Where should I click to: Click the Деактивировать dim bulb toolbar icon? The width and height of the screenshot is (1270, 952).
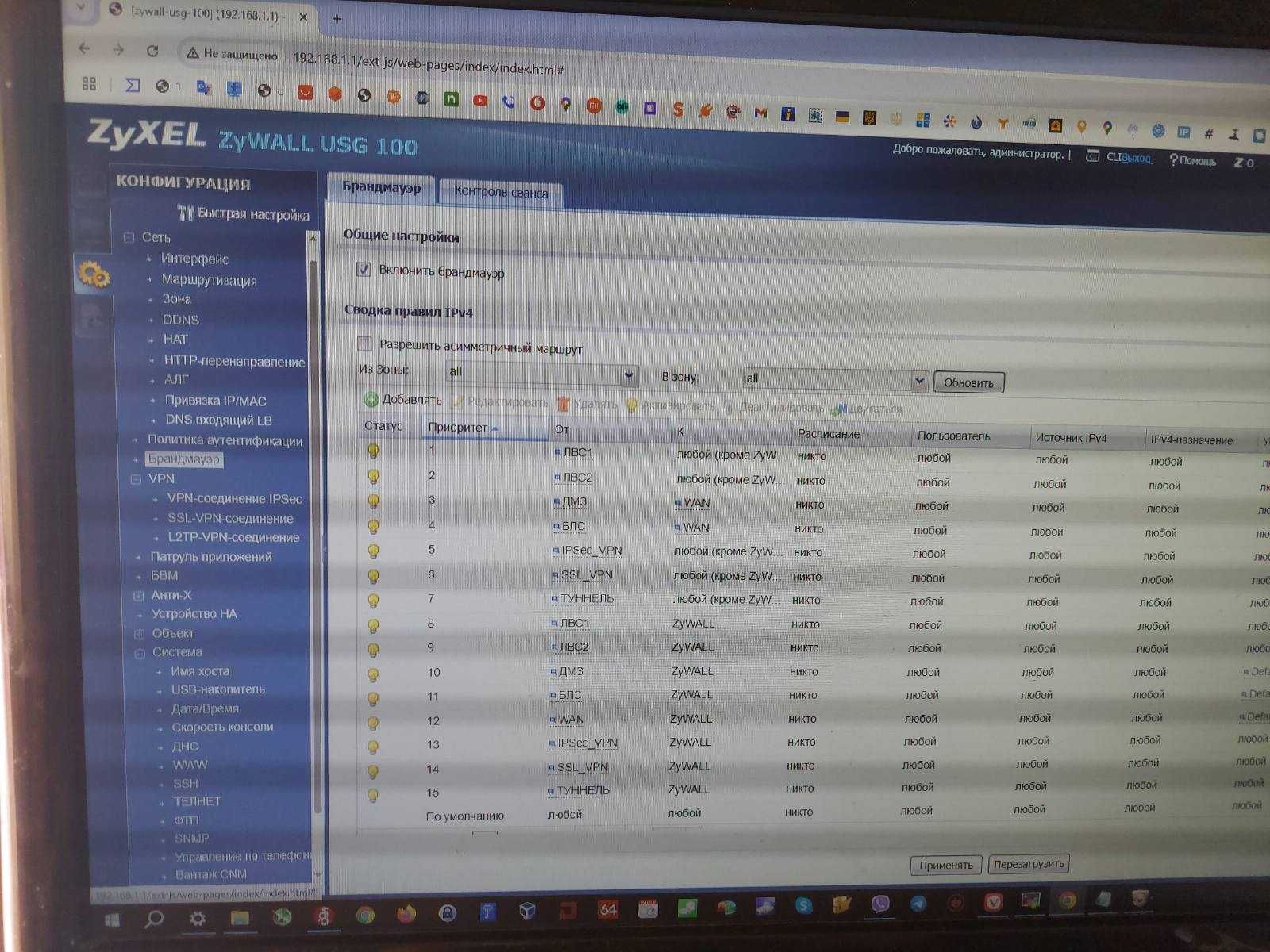[729, 407]
